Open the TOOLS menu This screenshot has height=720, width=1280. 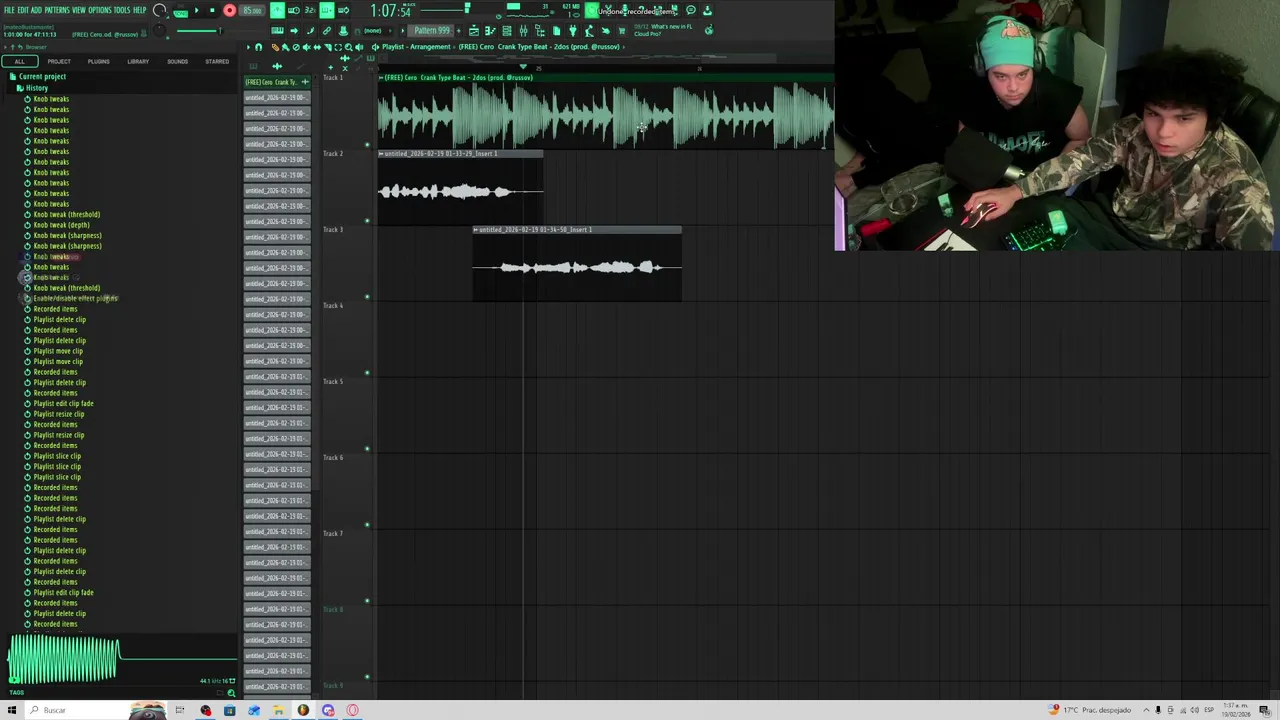click(122, 10)
